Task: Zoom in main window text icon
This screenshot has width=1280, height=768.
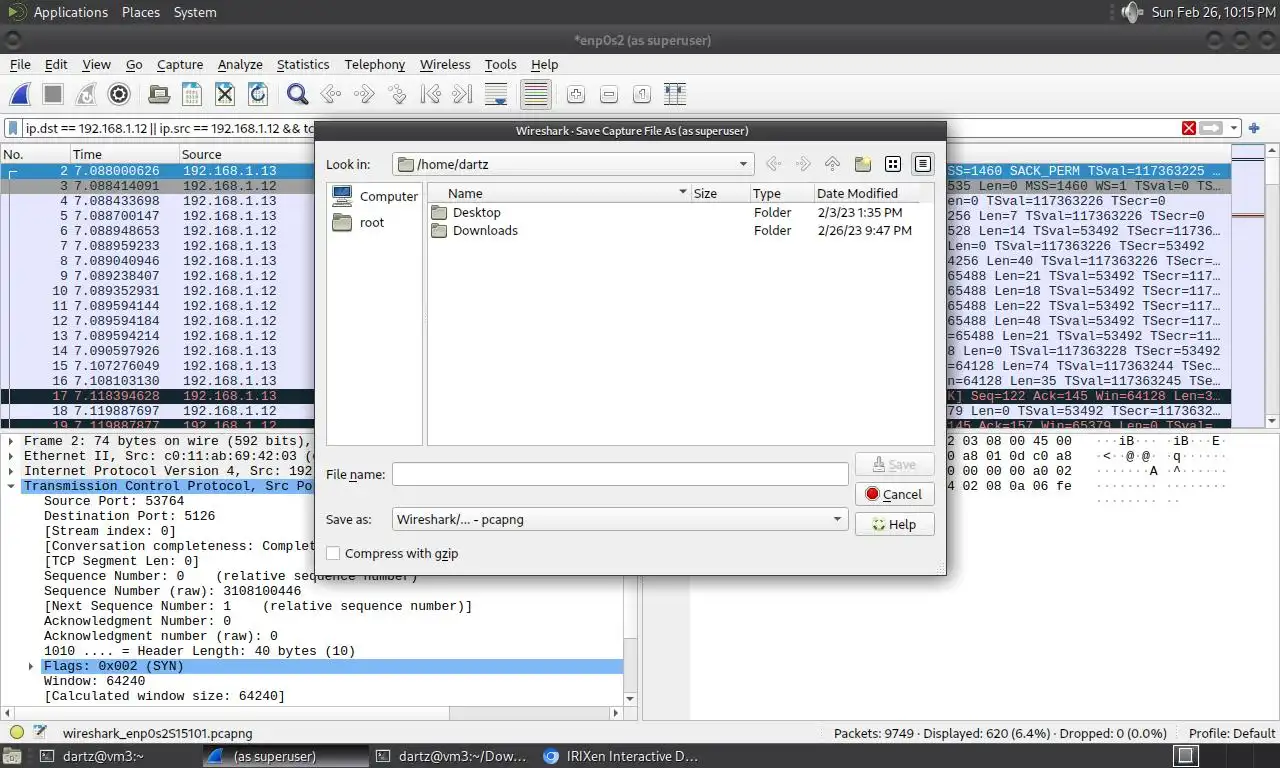Action: click(x=575, y=94)
